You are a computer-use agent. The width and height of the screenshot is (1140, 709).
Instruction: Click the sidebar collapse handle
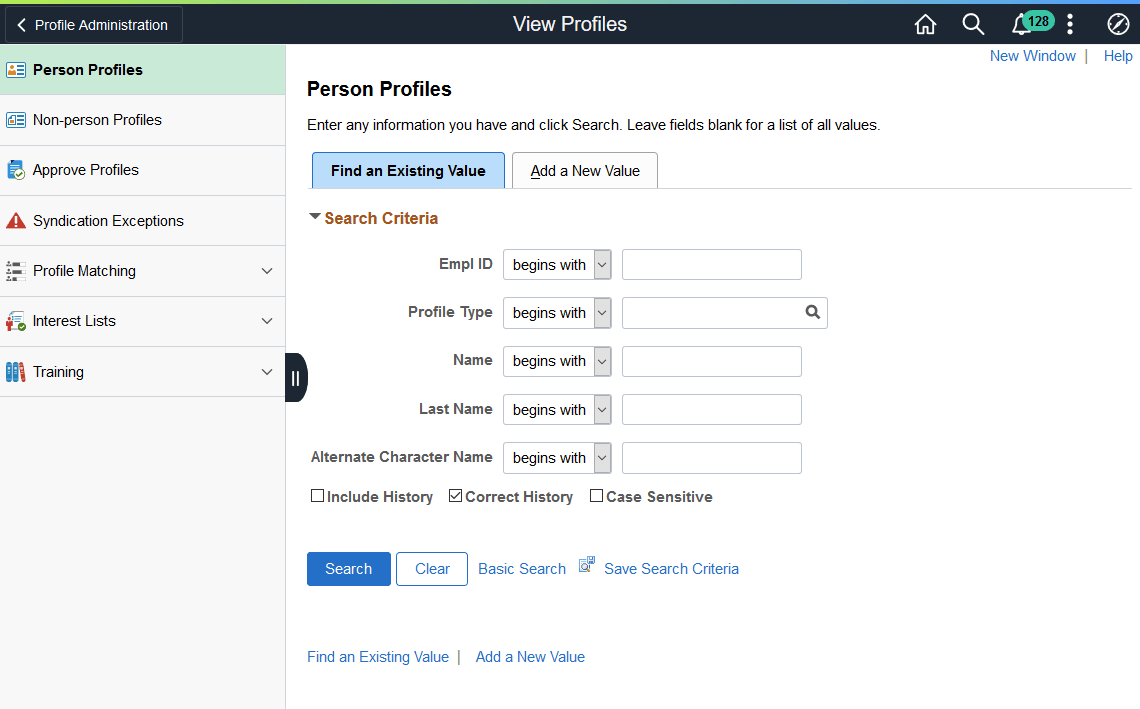[x=296, y=377]
